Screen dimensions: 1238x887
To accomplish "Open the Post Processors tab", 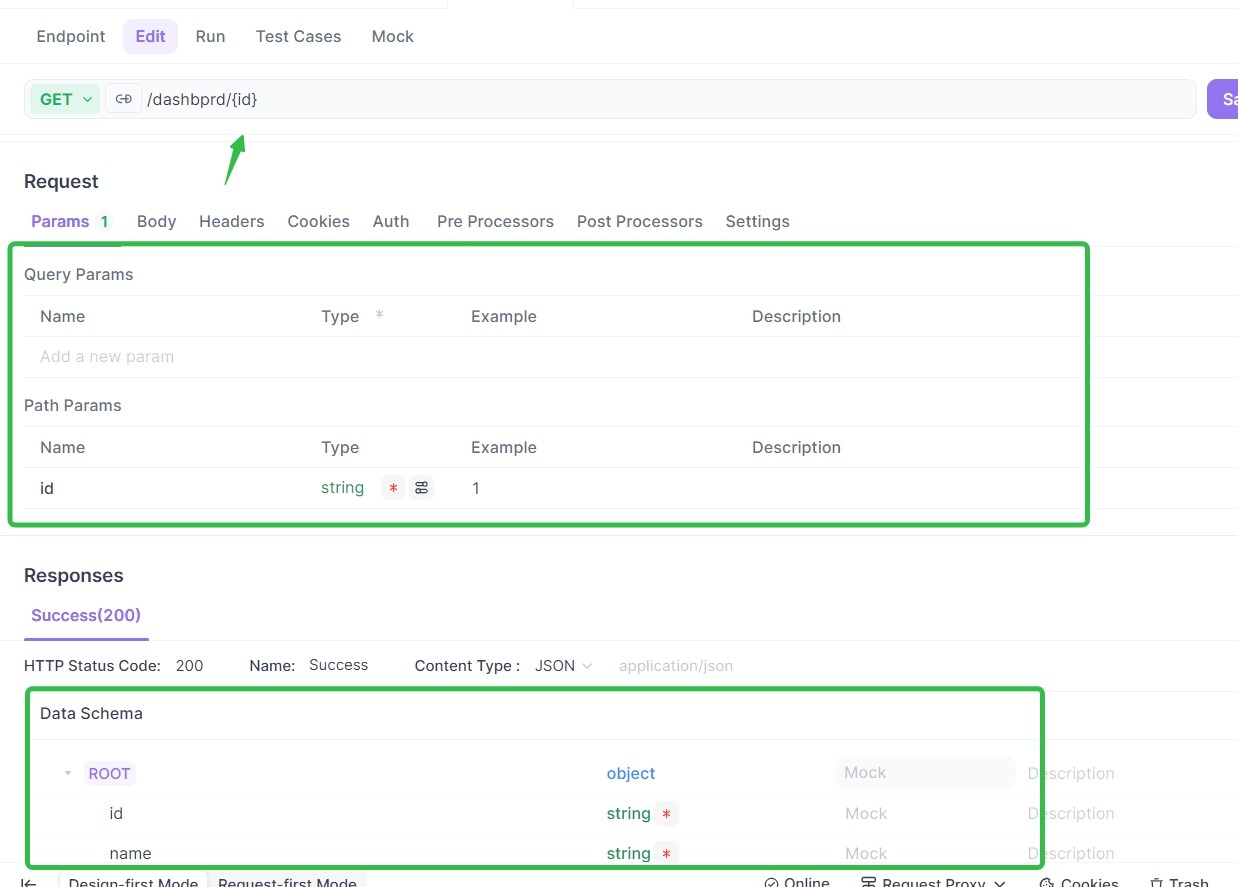I will (639, 222).
